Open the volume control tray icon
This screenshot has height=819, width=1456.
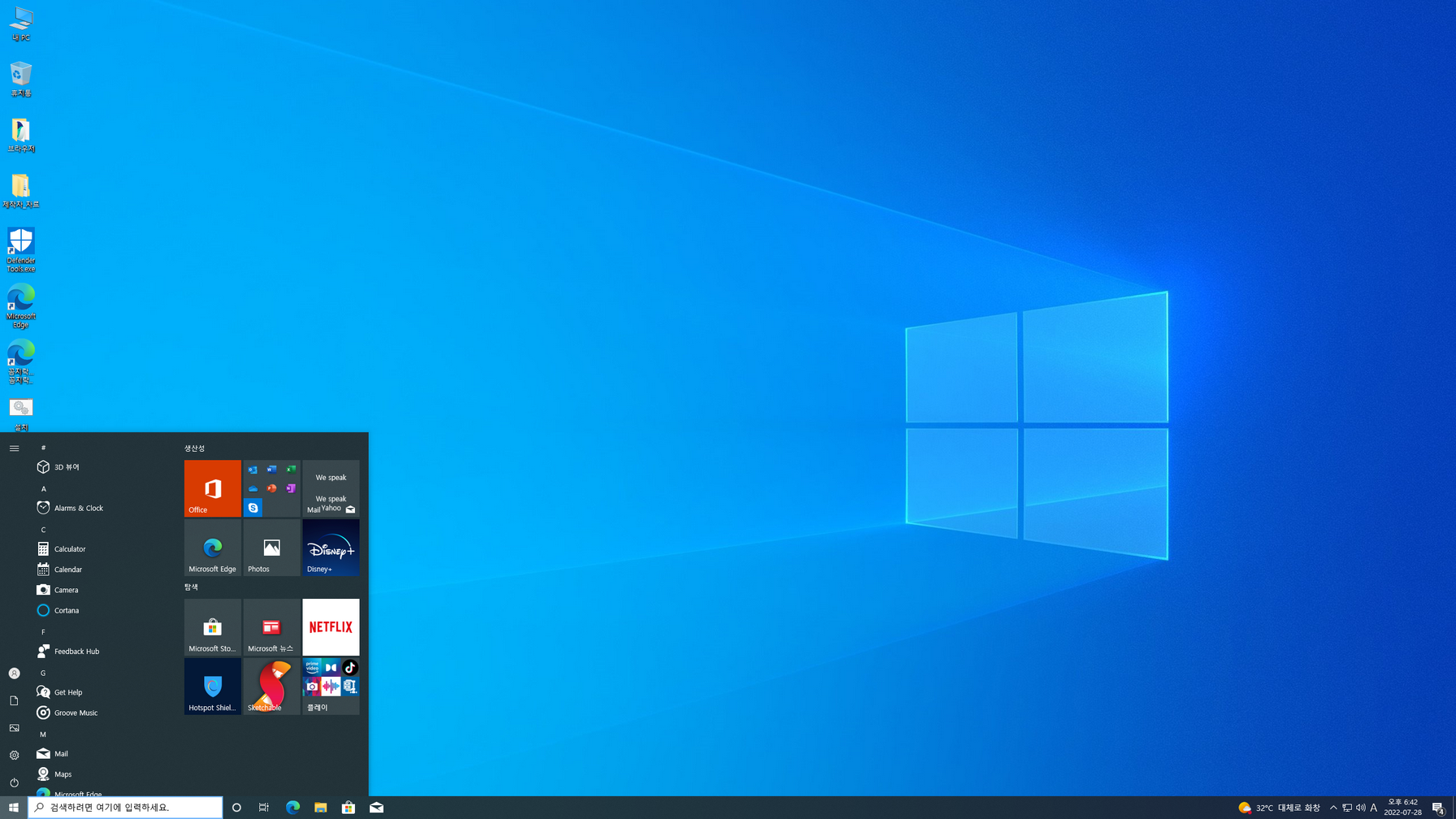tap(1361, 808)
